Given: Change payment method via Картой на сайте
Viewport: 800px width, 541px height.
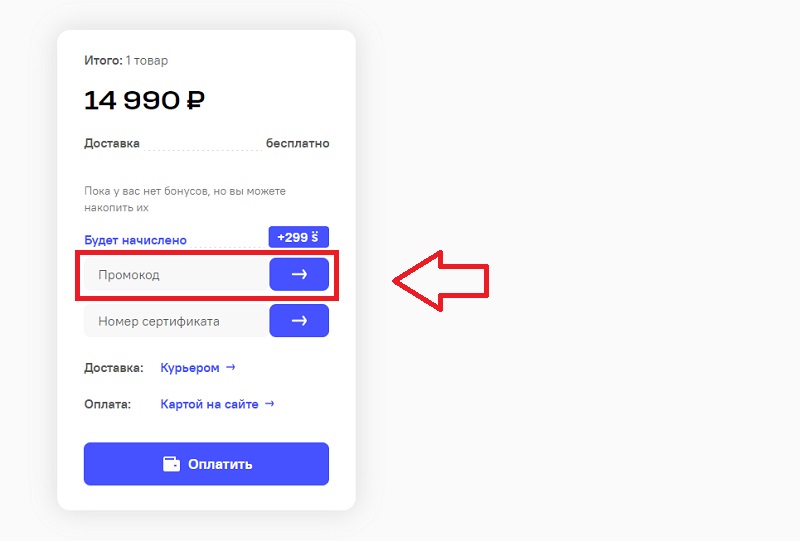Looking at the screenshot, I should click(210, 404).
